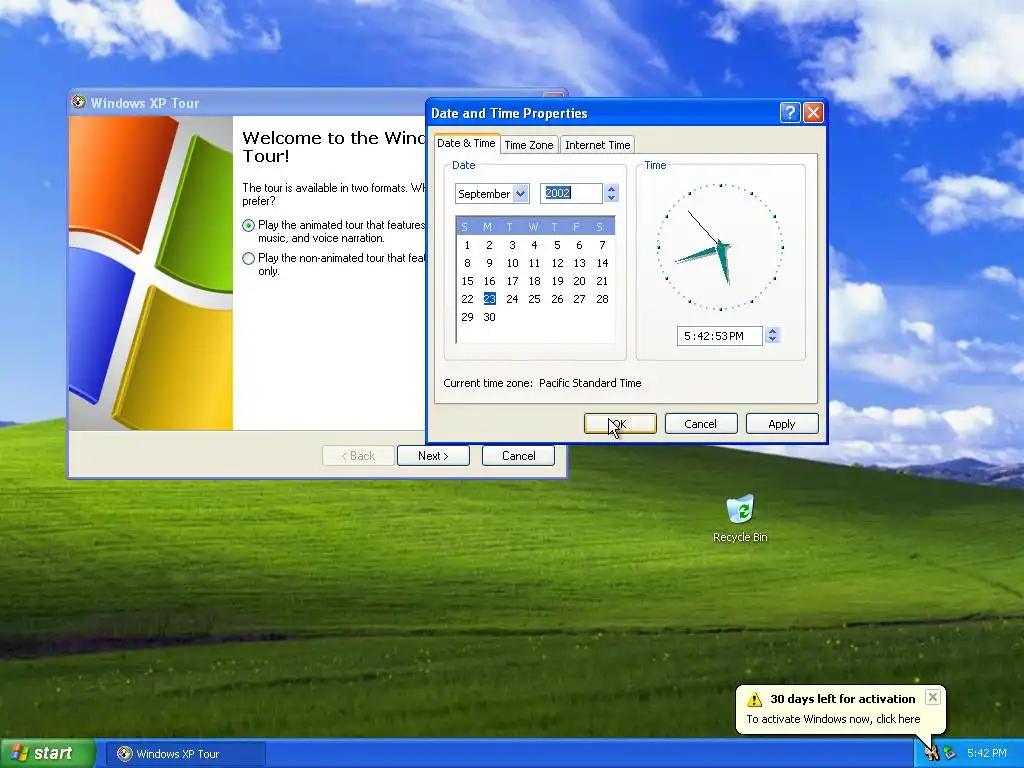Image resolution: width=1024 pixels, height=768 pixels.
Task: Select day 18 in the calendar
Action: [x=534, y=281]
